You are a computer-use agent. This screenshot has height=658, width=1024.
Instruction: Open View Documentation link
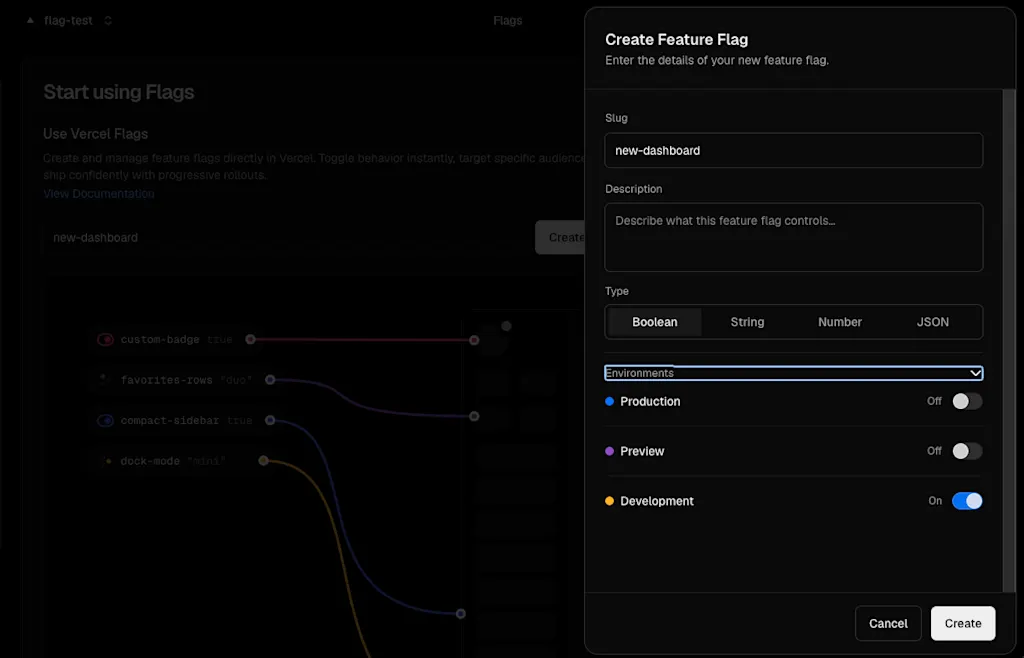coord(99,193)
